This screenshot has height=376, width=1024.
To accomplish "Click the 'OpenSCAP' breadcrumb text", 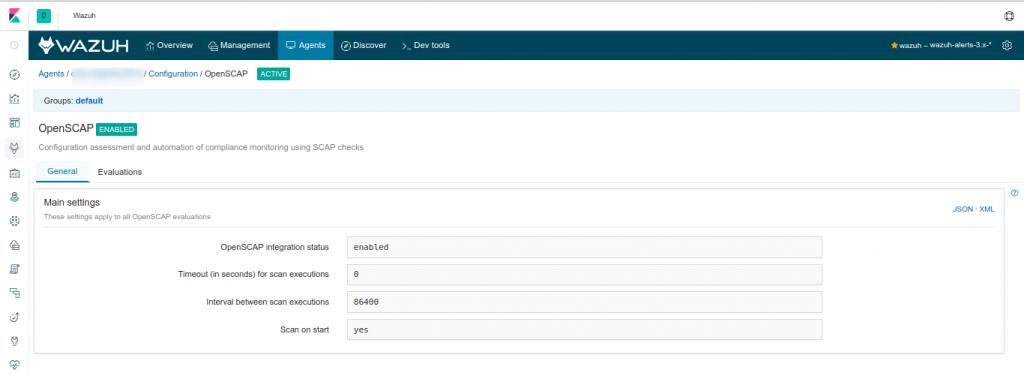I will (x=227, y=74).
